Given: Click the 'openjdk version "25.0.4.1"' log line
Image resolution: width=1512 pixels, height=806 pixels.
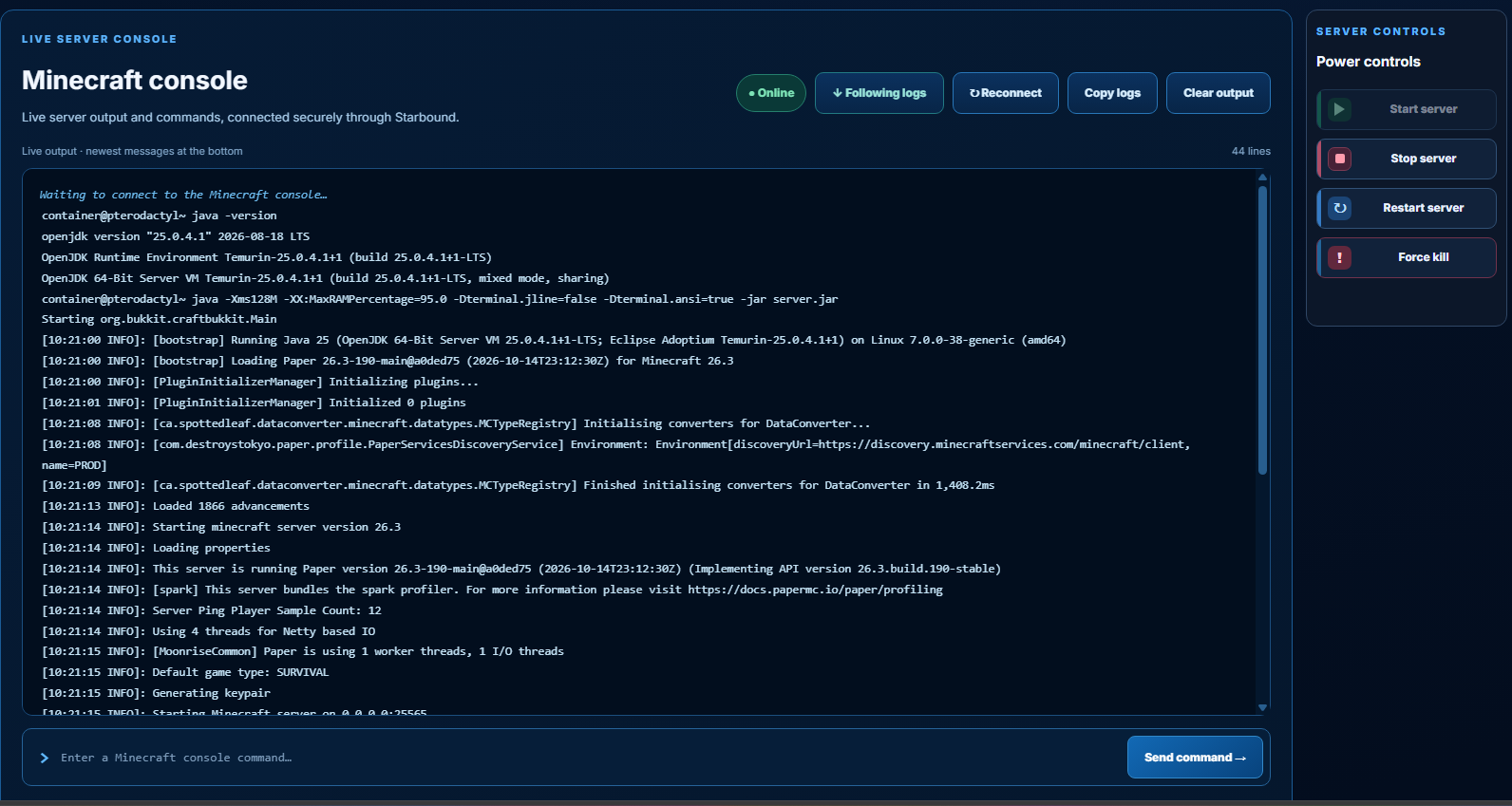Looking at the screenshot, I should pyautogui.click(x=176, y=236).
